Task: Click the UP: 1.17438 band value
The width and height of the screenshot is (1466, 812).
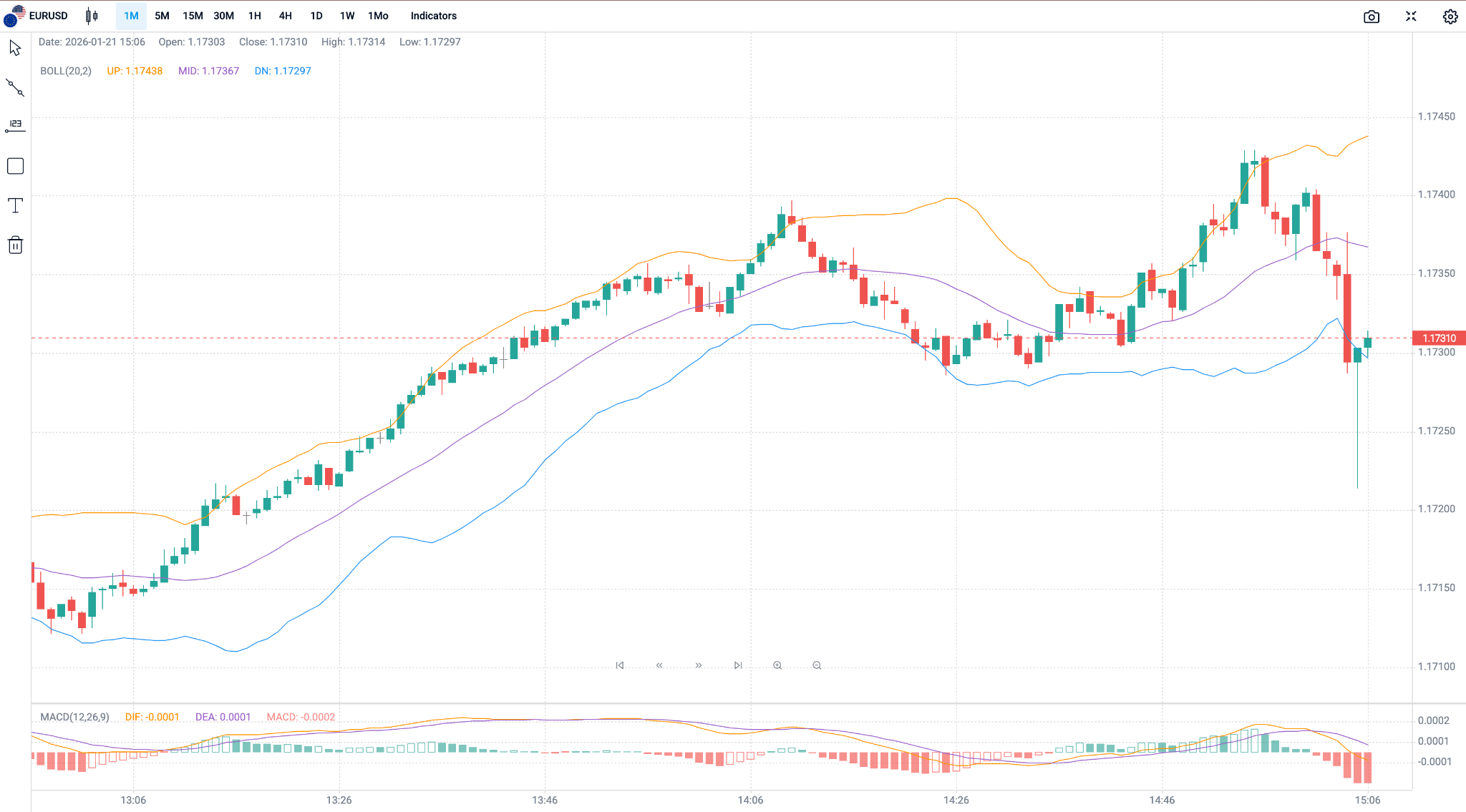Action: coord(135,71)
